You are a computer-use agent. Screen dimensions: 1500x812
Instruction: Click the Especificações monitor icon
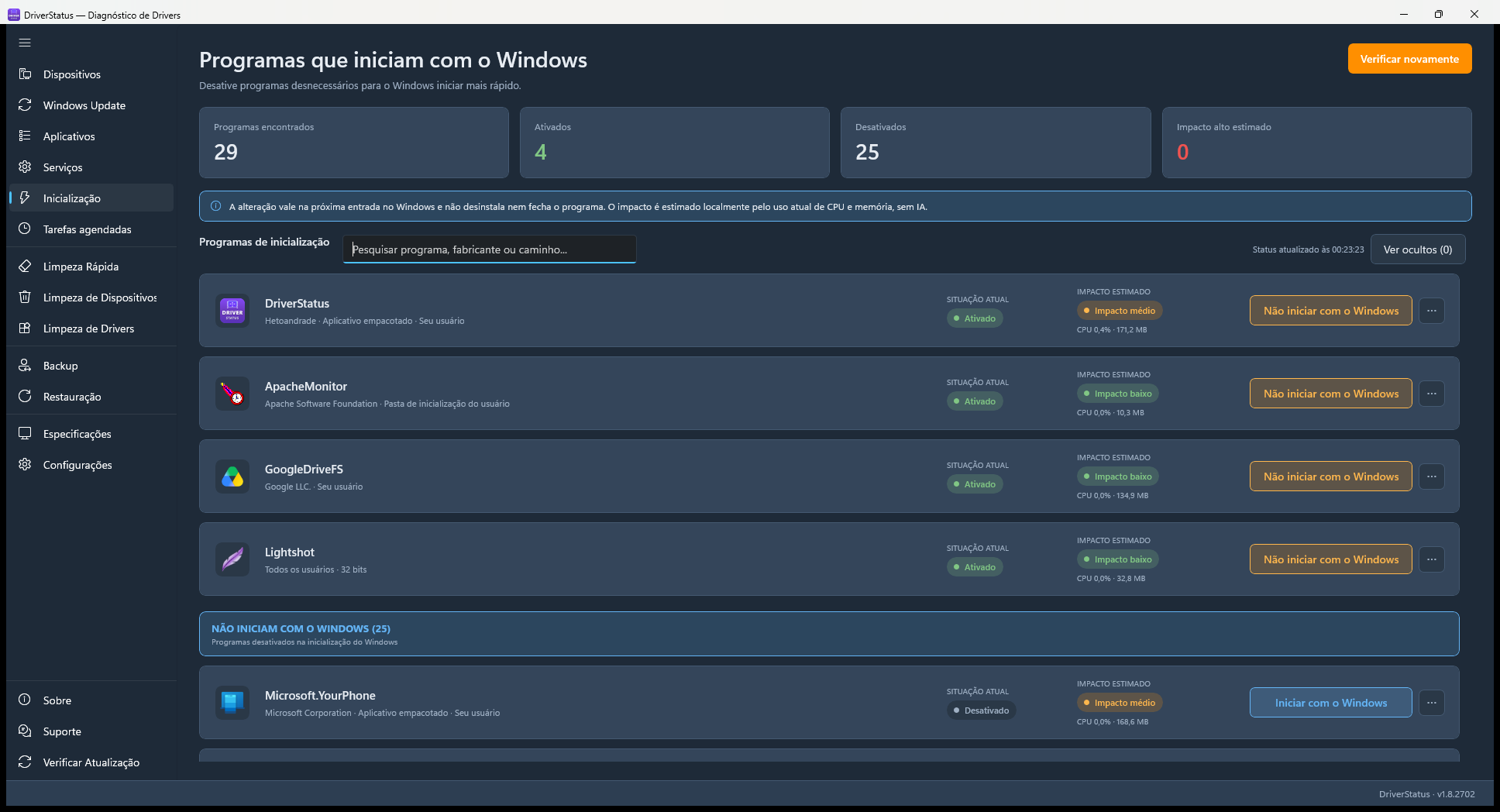[25, 434]
